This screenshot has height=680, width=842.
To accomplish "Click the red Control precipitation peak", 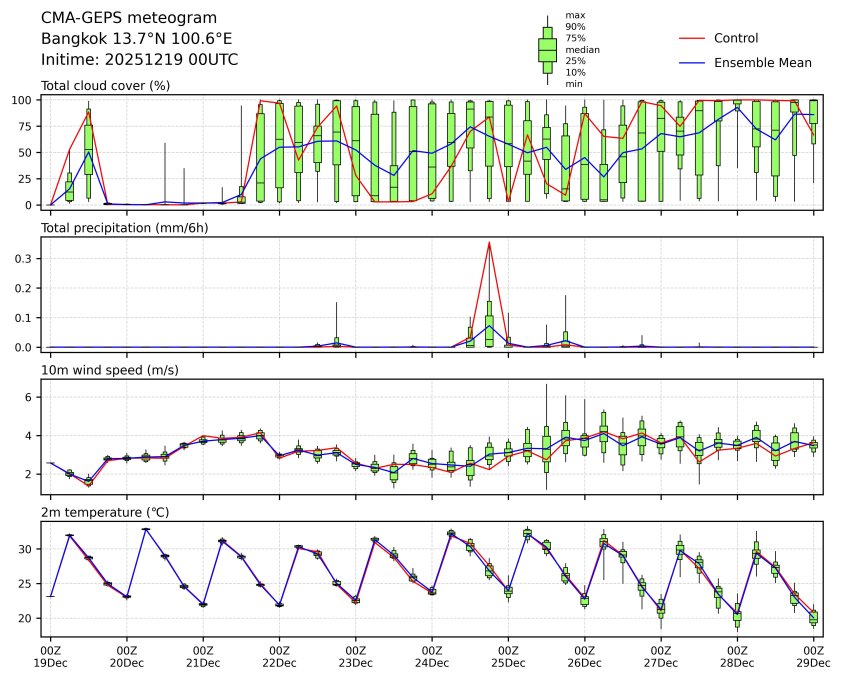I will click(489, 243).
